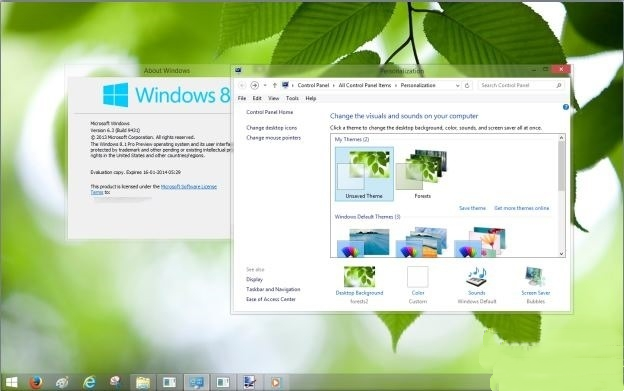Open the Tools menu
Image resolution: width=624 pixels, height=391 pixels.
pyautogui.click(x=292, y=98)
